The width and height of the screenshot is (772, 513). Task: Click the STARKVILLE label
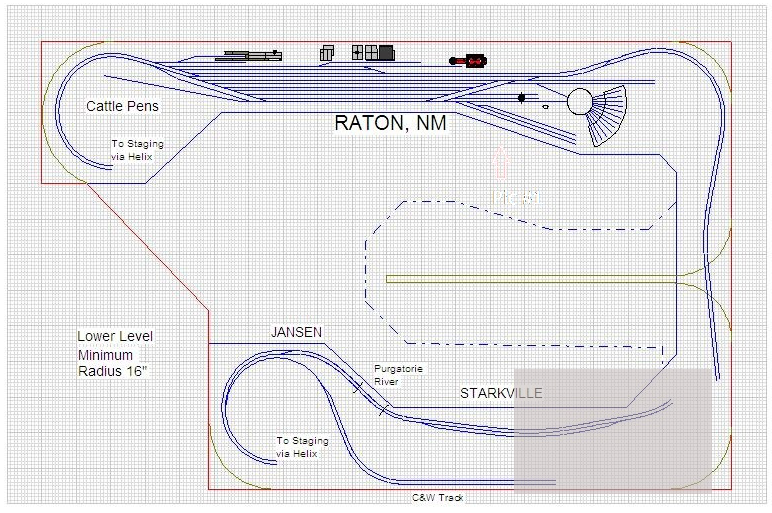(x=500, y=393)
